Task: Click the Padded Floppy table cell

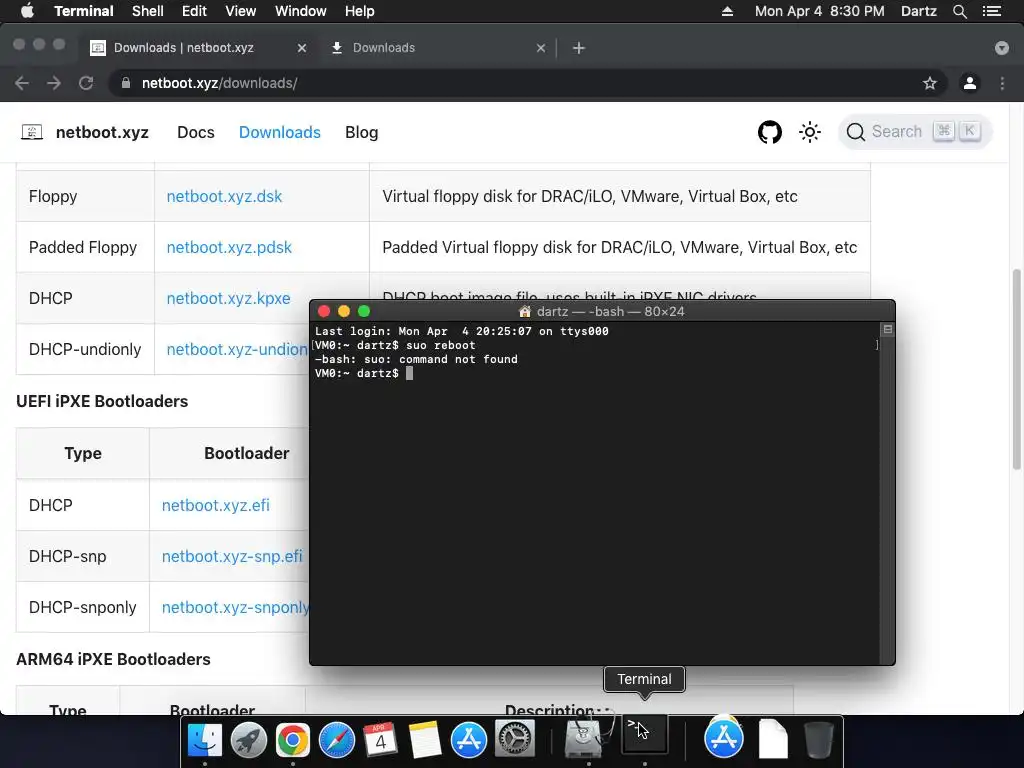Action: (85, 248)
